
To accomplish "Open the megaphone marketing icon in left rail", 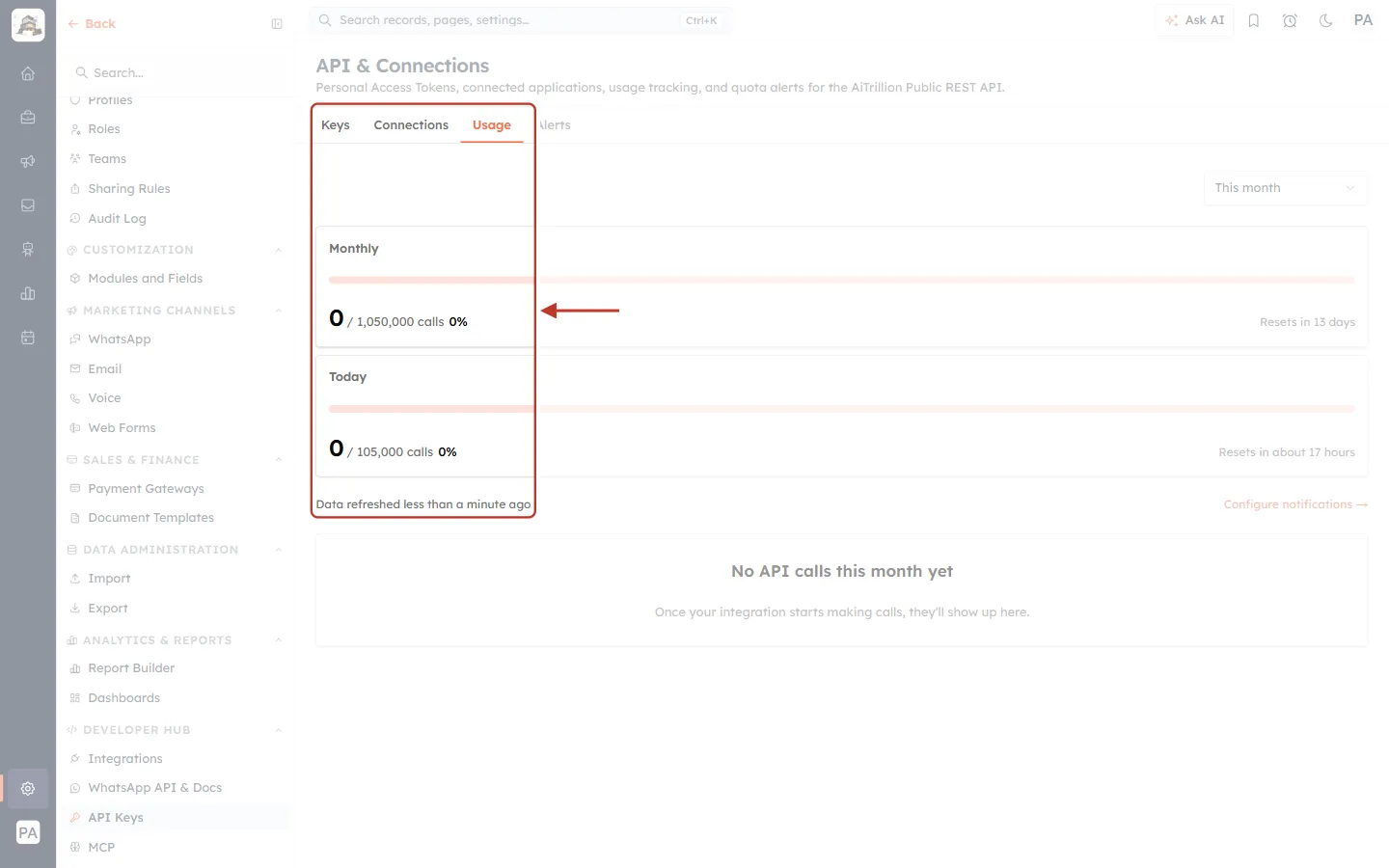I will pyautogui.click(x=28, y=161).
